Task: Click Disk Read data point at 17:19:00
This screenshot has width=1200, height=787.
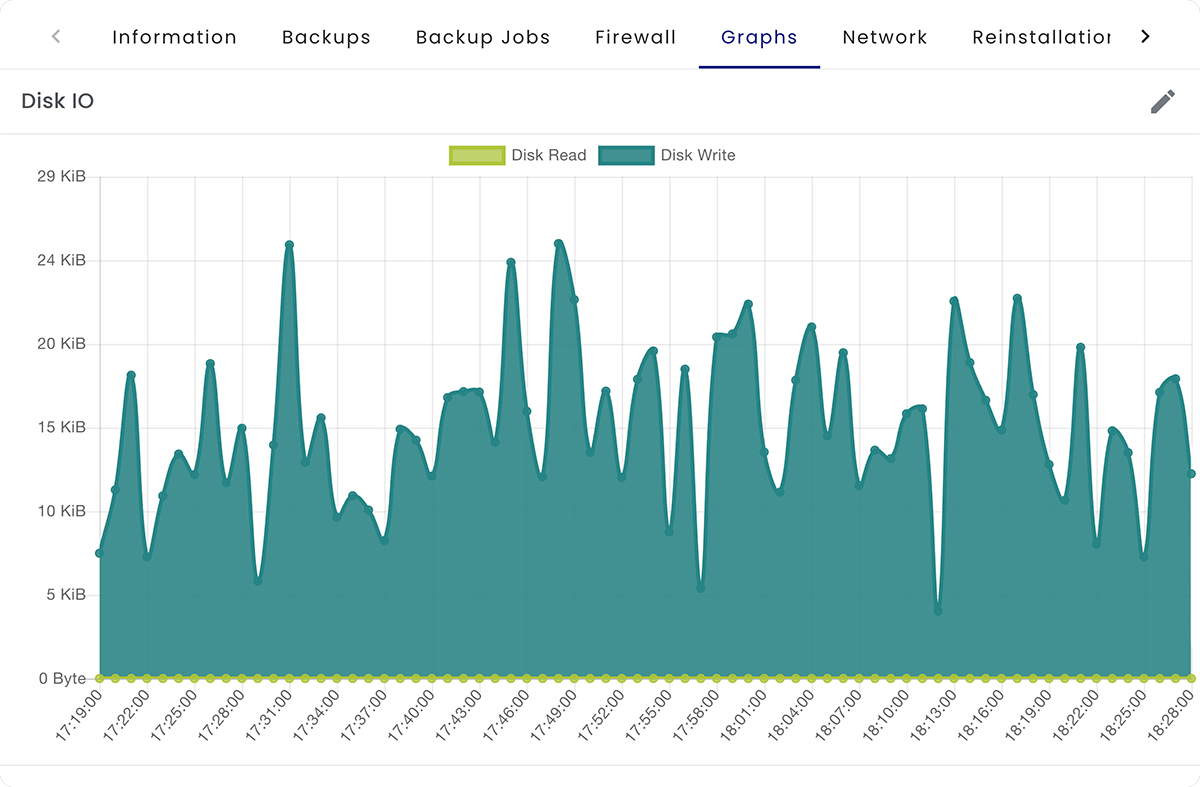Action: [x=99, y=678]
